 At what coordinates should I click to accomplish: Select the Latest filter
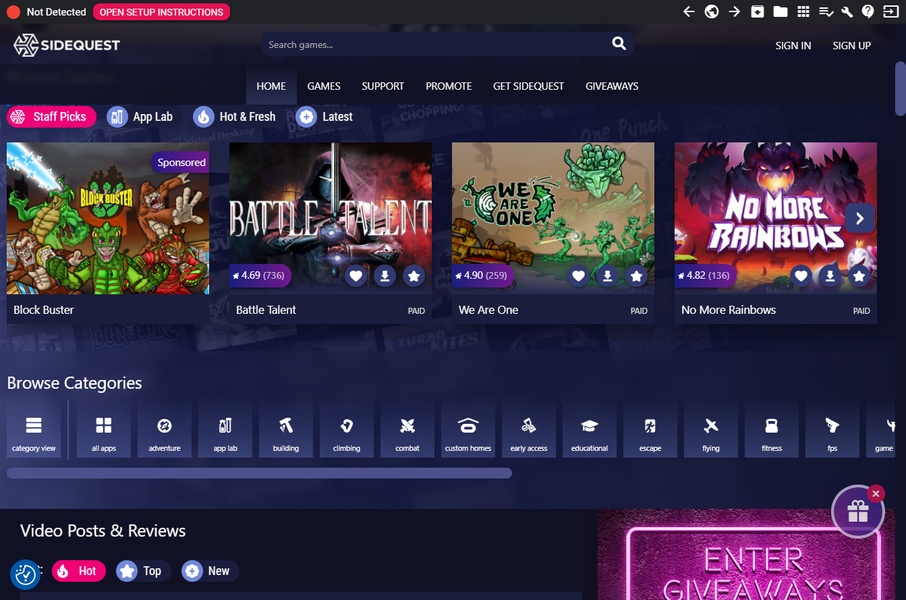coord(325,117)
